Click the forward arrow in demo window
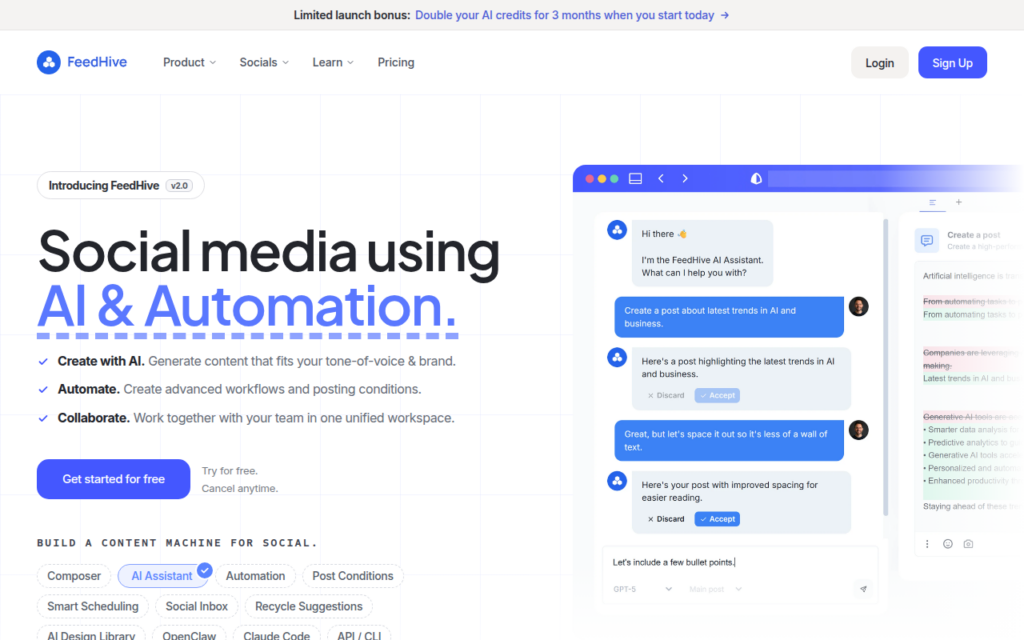Screen dimensions: 1024x640 pos(685,178)
